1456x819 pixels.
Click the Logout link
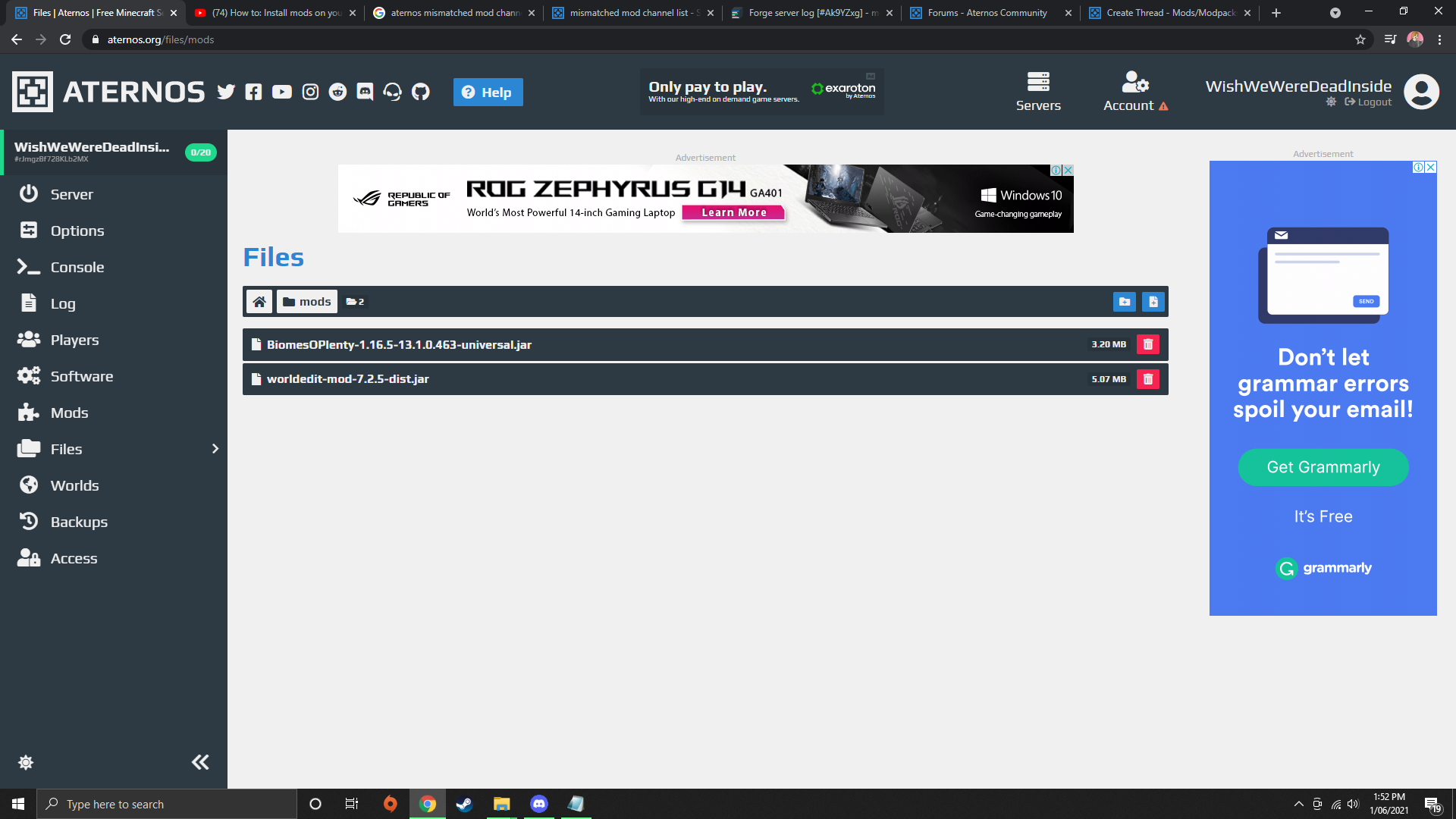click(x=1368, y=102)
